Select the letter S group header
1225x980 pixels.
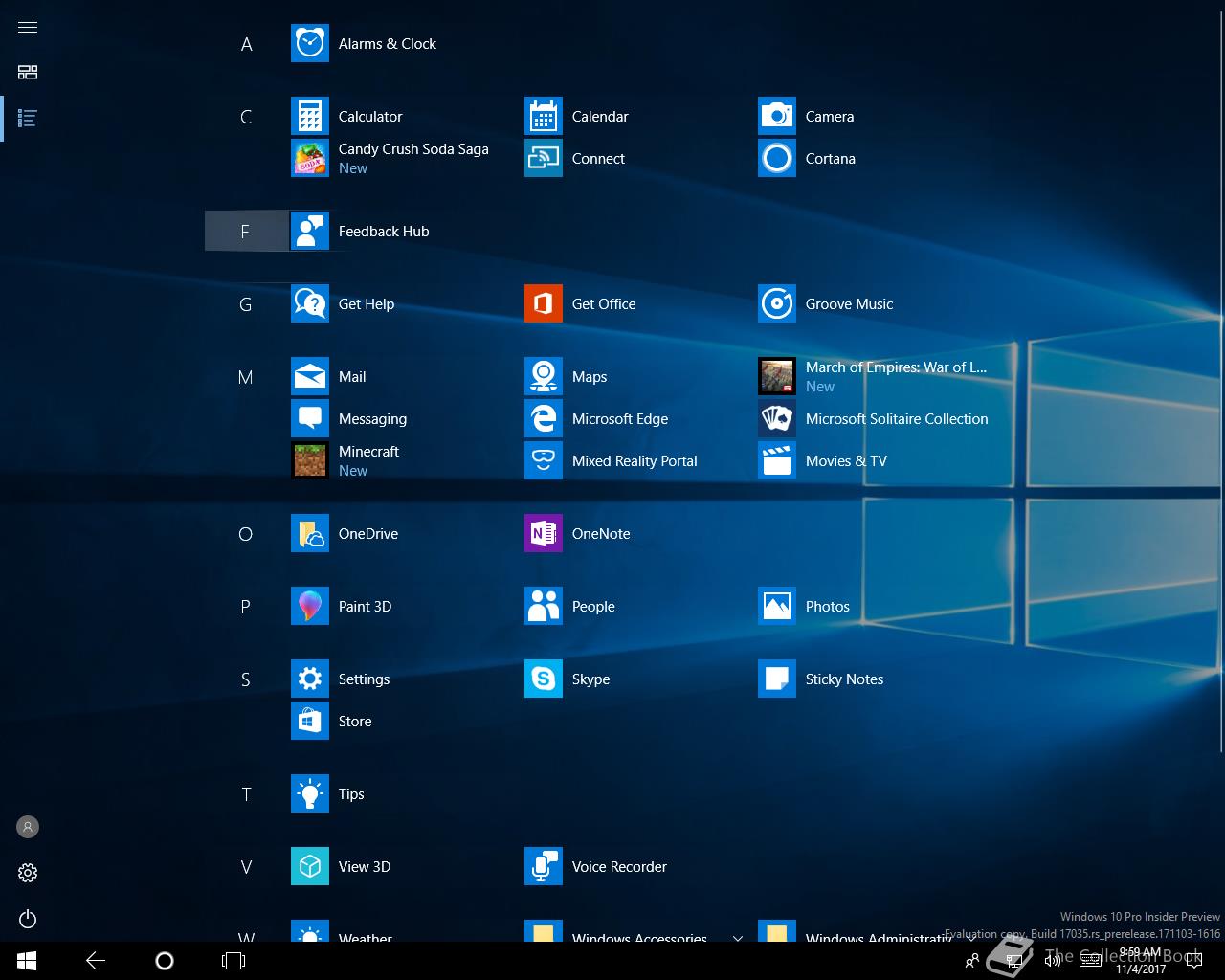click(246, 679)
